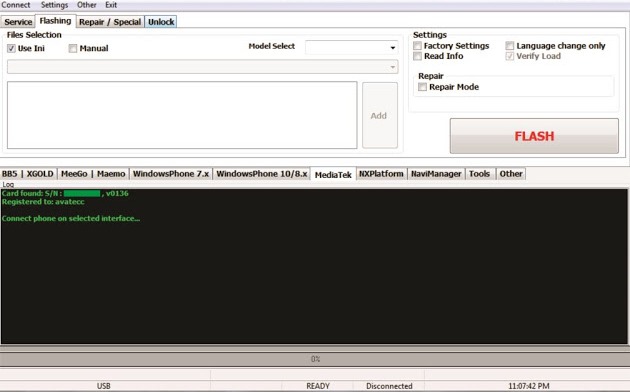Viewport: 630px width, 392px height.
Task: Click the red FLASH button
Action: click(534, 136)
